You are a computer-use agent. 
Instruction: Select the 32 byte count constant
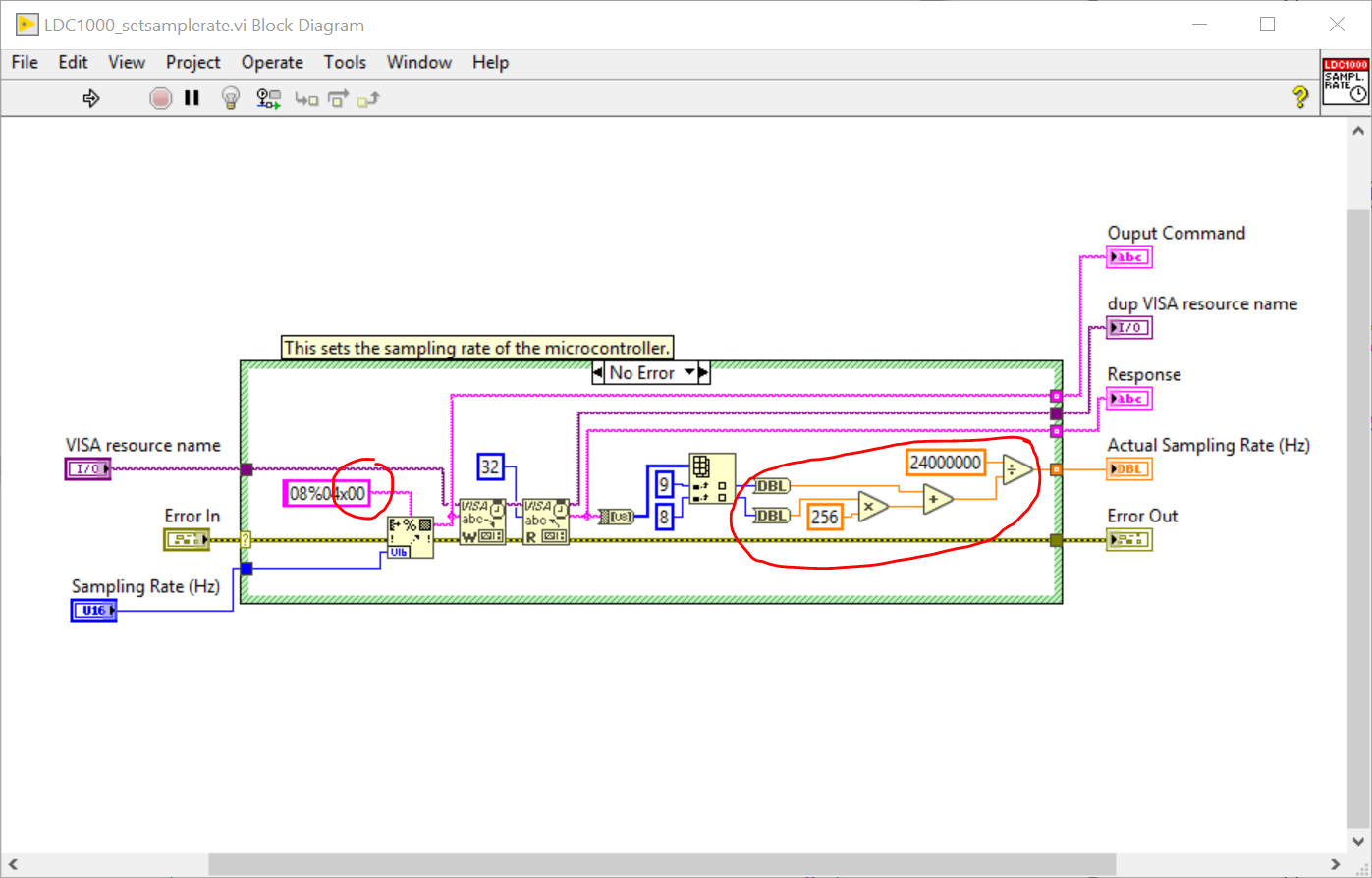pyautogui.click(x=490, y=467)
